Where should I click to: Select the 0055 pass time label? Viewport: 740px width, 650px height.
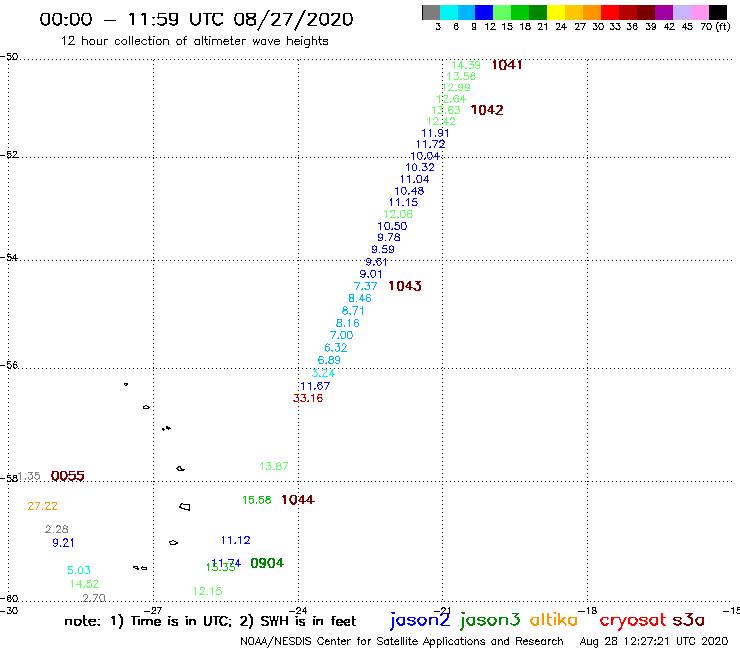[x=67, y=476]
